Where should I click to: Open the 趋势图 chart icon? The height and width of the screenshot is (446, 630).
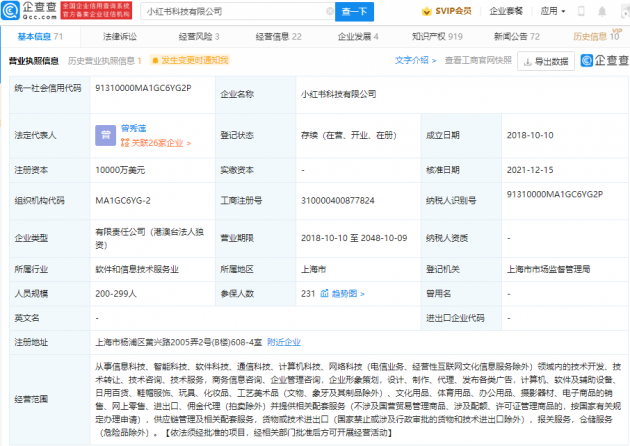pyautogui.click(x=324, y=293)
